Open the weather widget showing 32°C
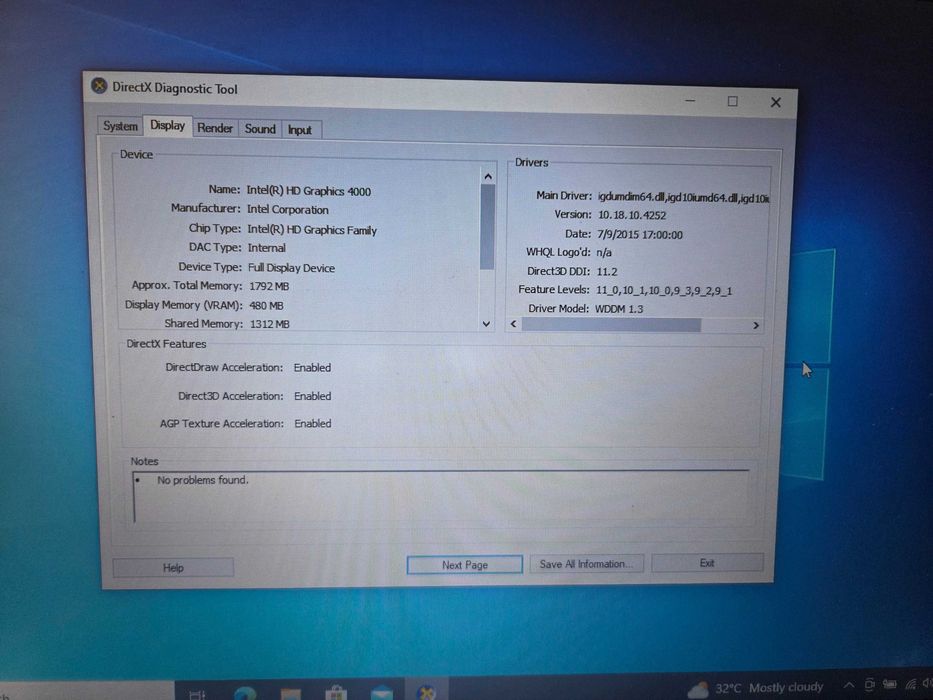 [x=756, y=689]
